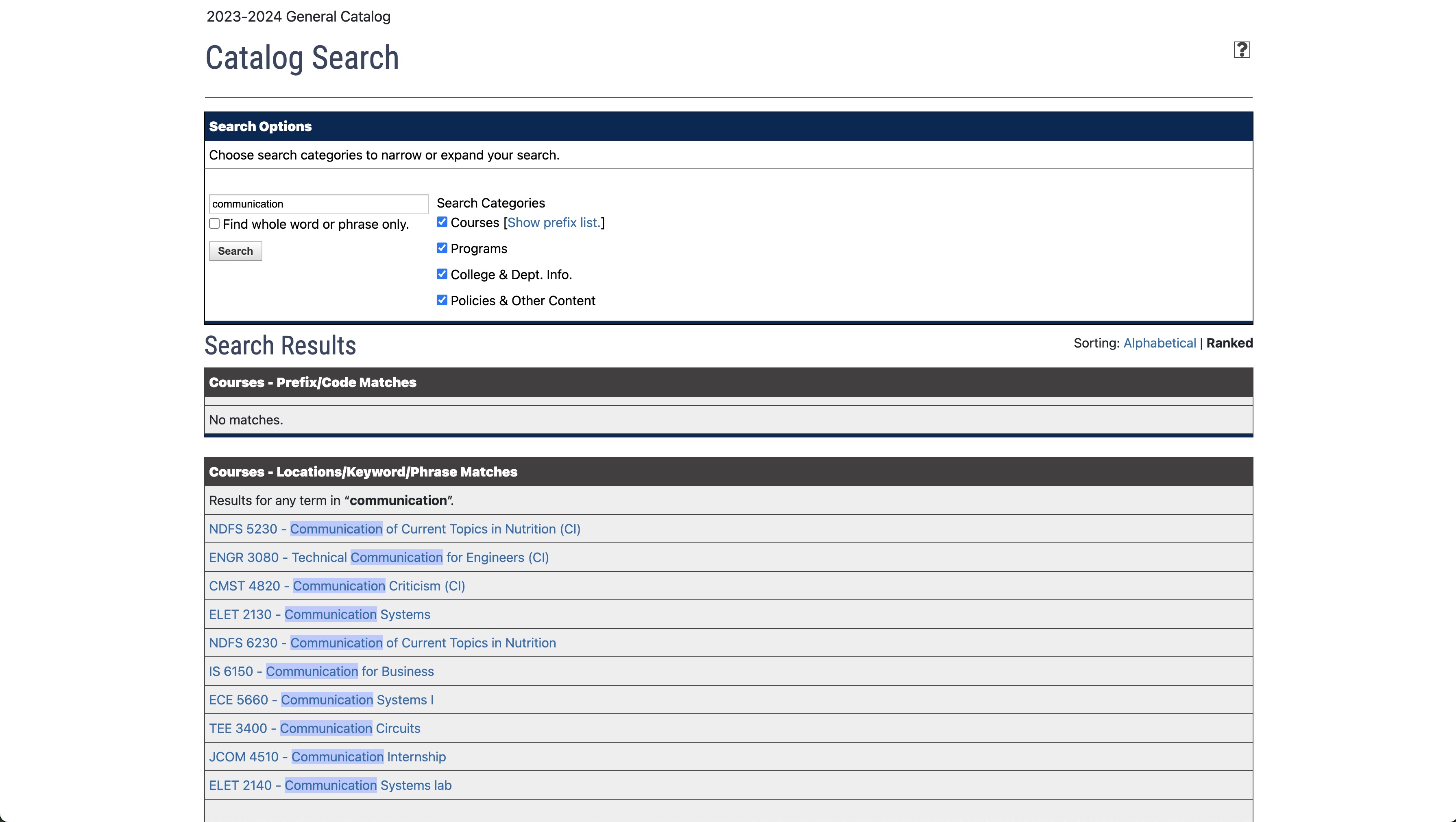The height and width of the screenshot is (822, 1456).
Task: Open ELET 2130 Communication Systems
Action: (319, 614)
